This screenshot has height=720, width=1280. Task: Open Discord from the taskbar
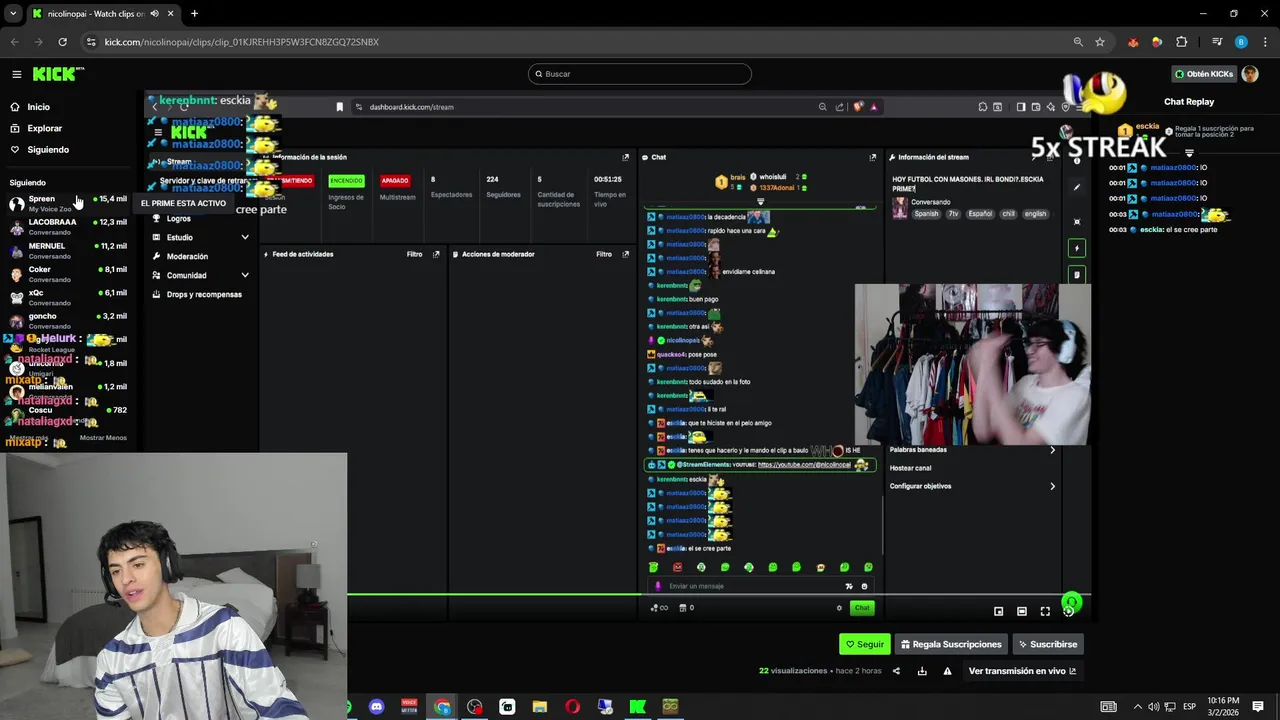376,707
